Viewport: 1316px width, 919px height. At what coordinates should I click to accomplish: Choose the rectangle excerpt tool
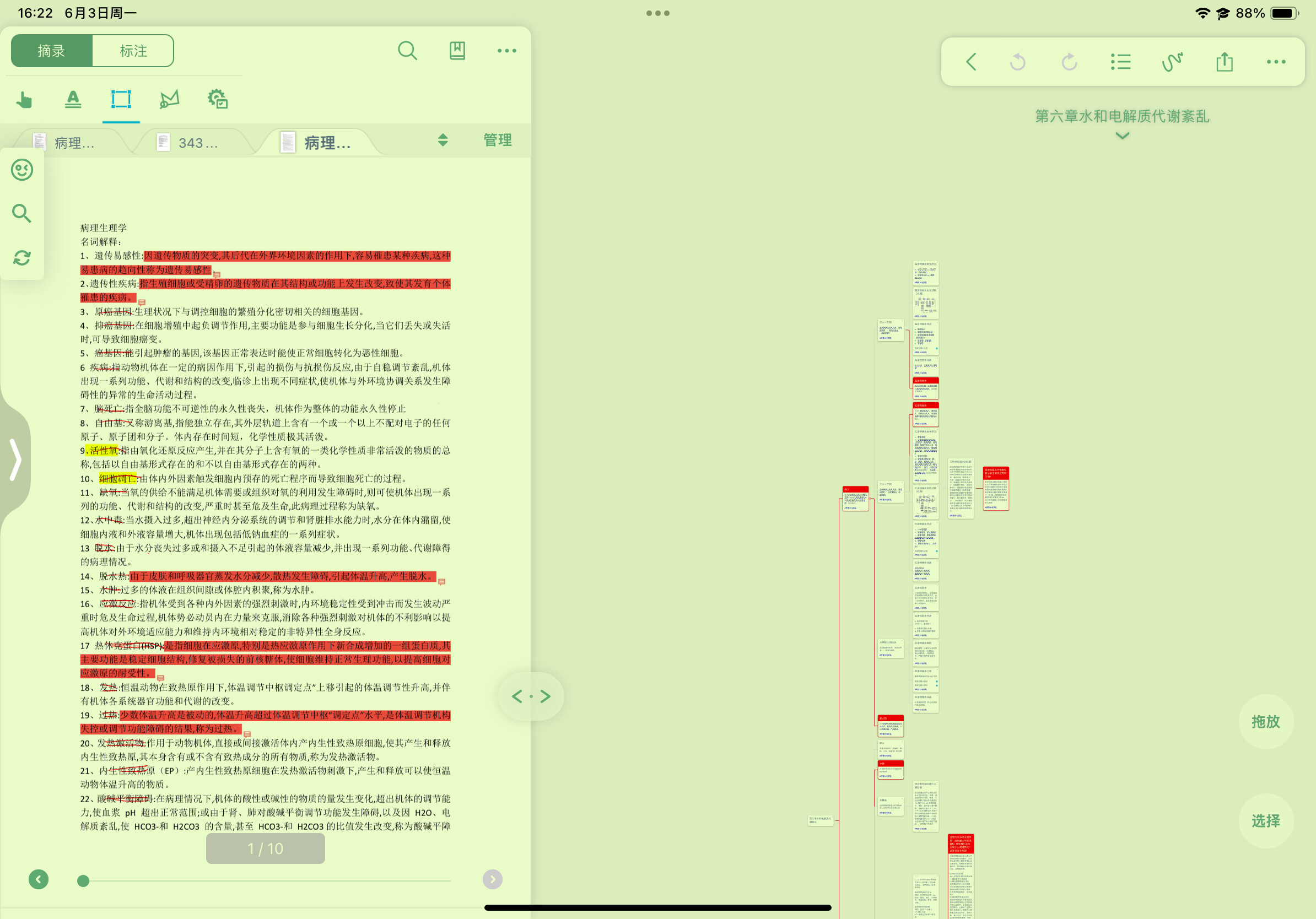point(121,99)
